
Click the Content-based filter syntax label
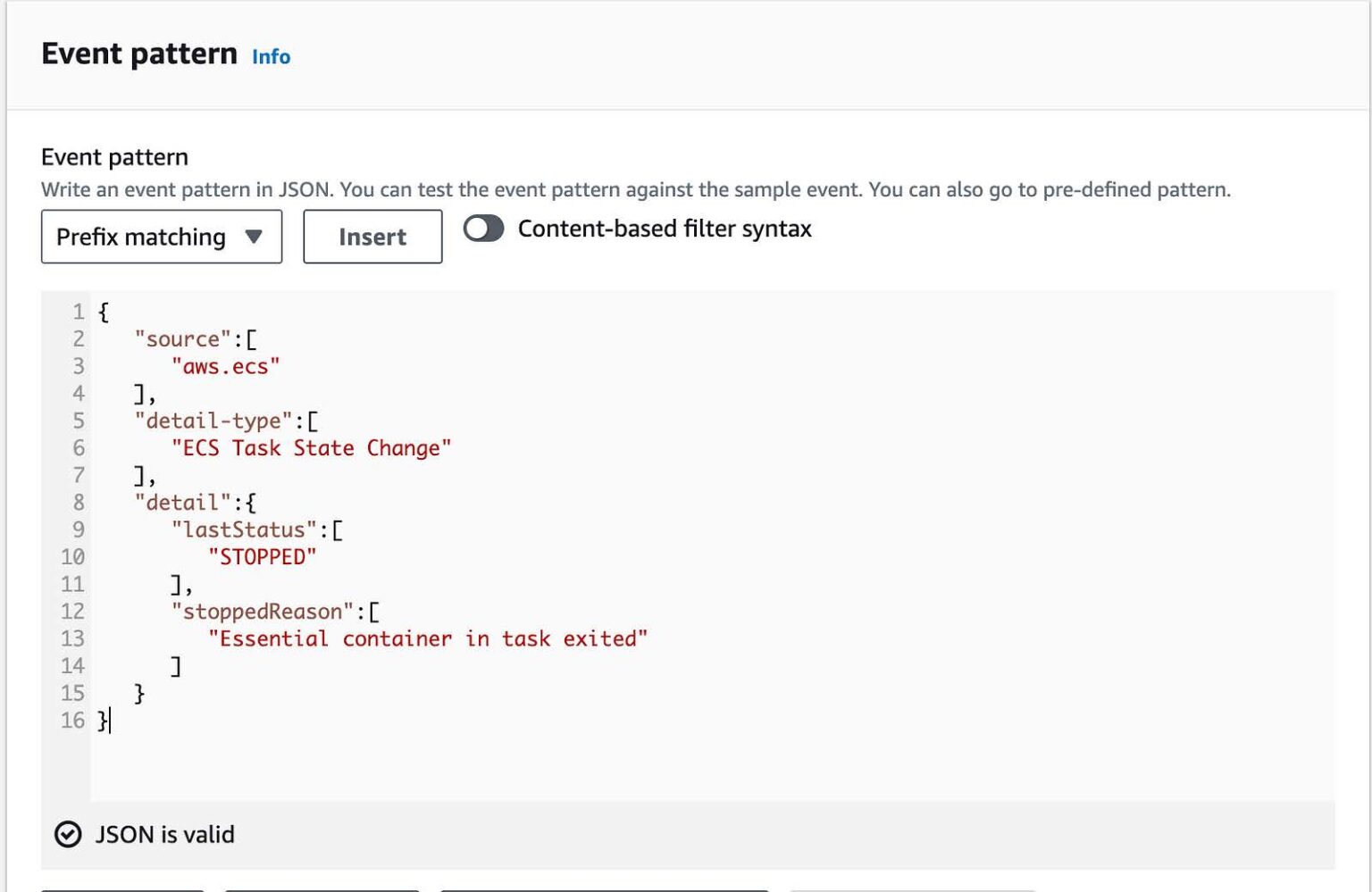tap(665, 229)
